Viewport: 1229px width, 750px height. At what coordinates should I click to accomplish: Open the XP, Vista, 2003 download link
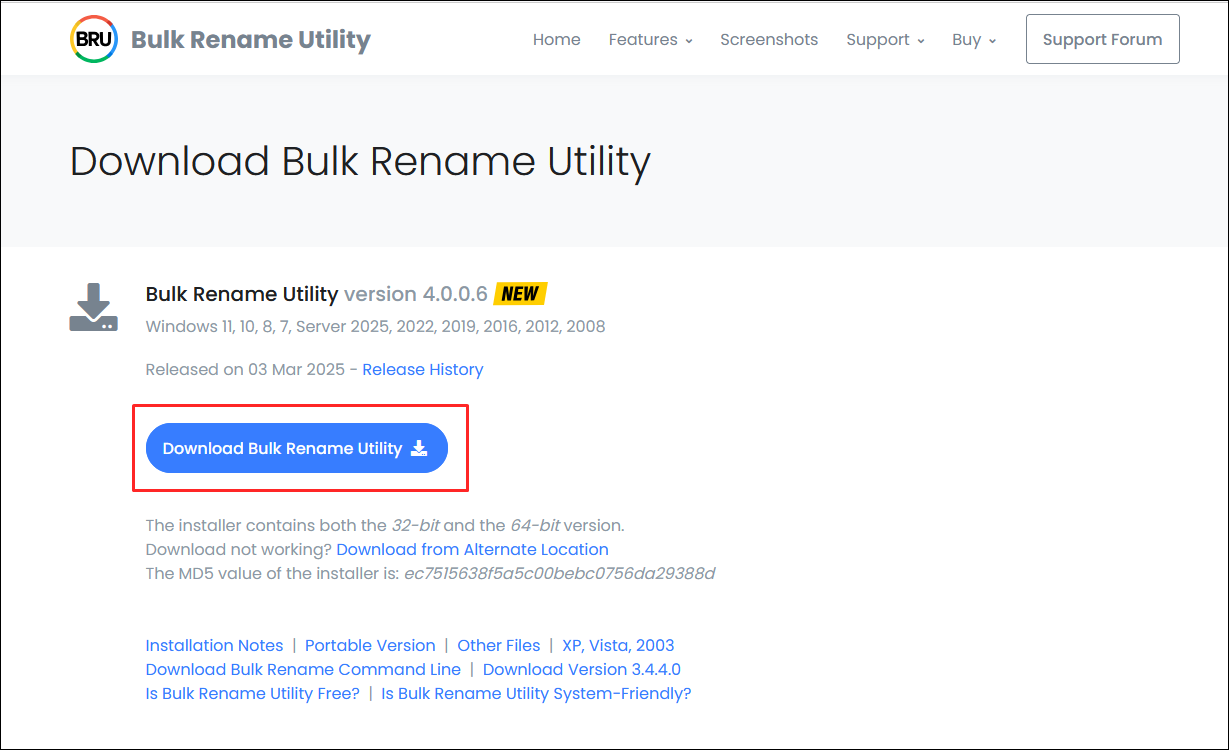(615, 645)
